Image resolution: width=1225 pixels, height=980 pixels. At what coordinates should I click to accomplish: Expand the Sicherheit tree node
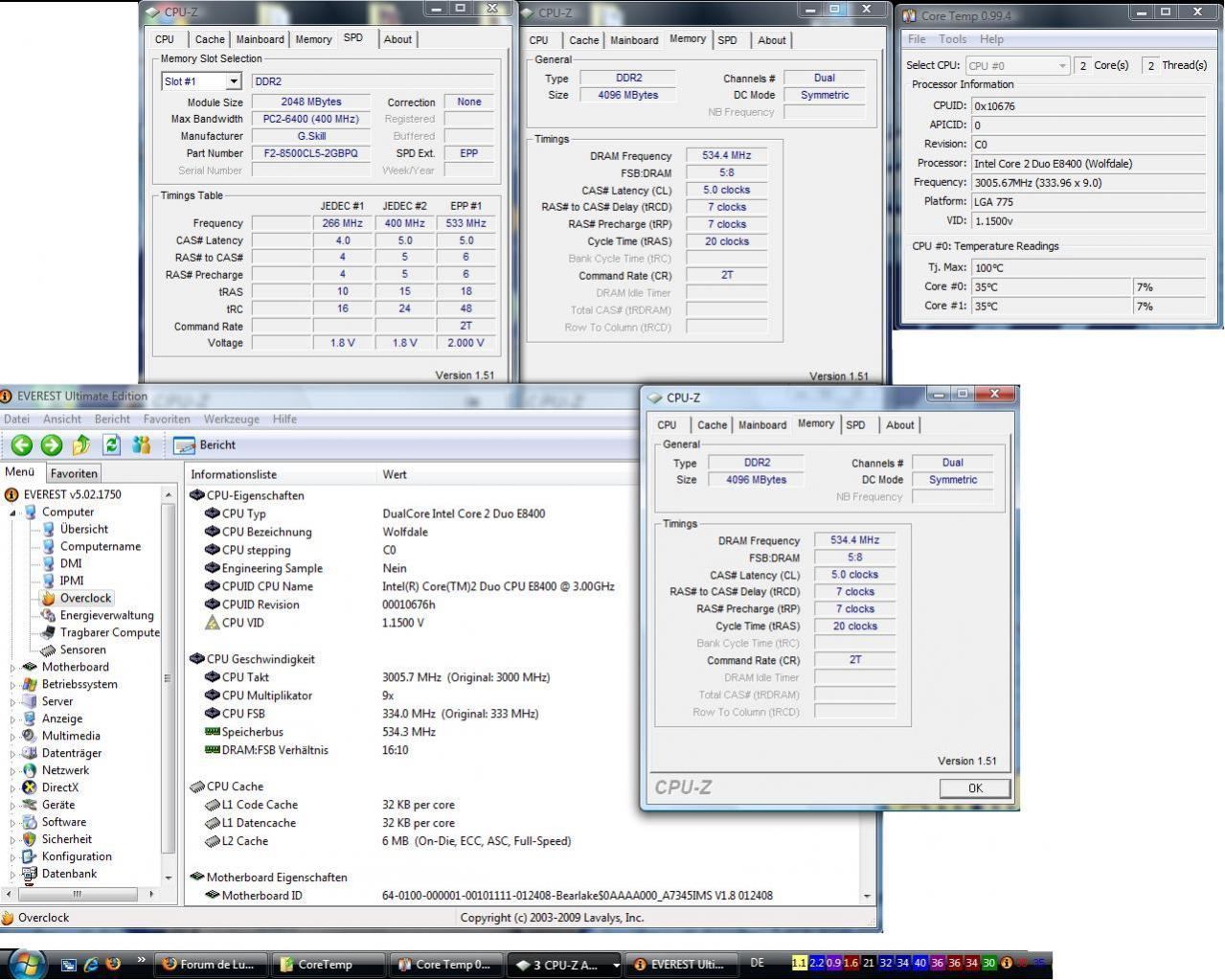tap(13, 840)
